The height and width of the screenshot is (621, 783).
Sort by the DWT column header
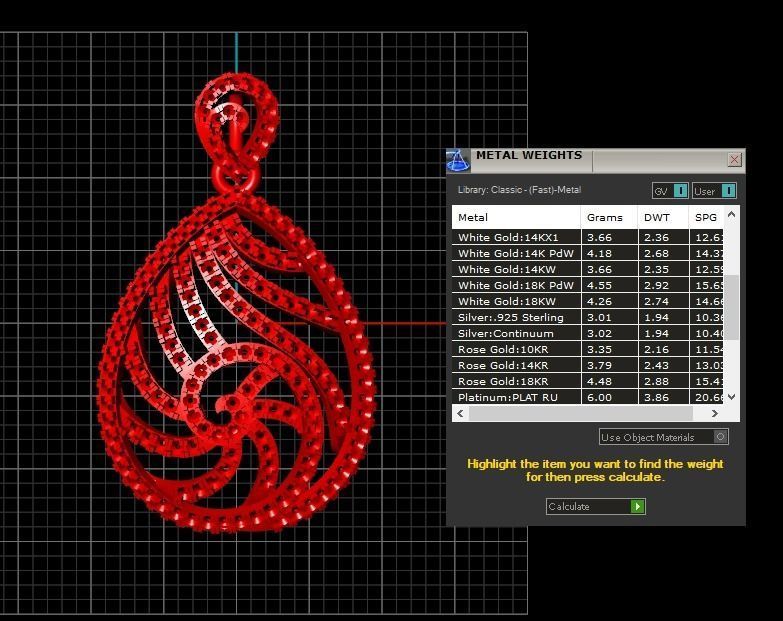pyautogui.click(x=663, y=217)
